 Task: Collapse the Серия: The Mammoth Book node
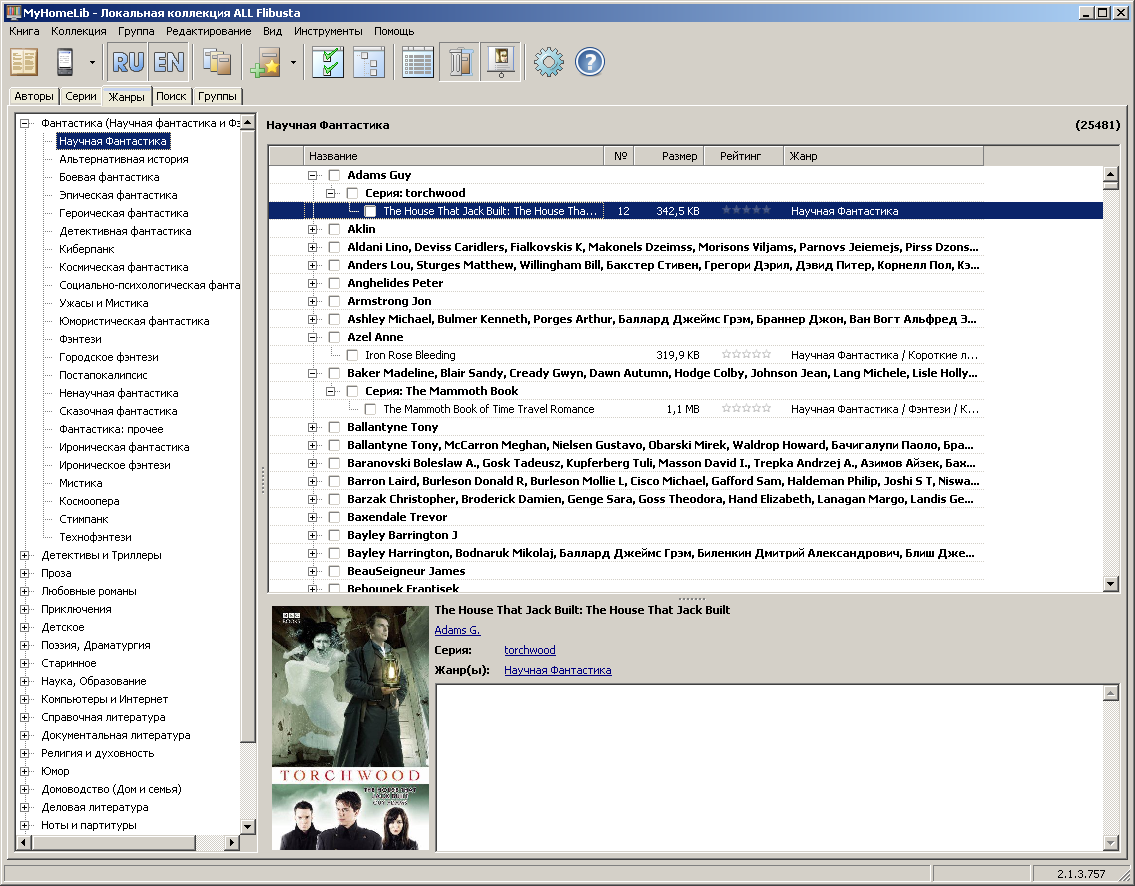point(331,392)
